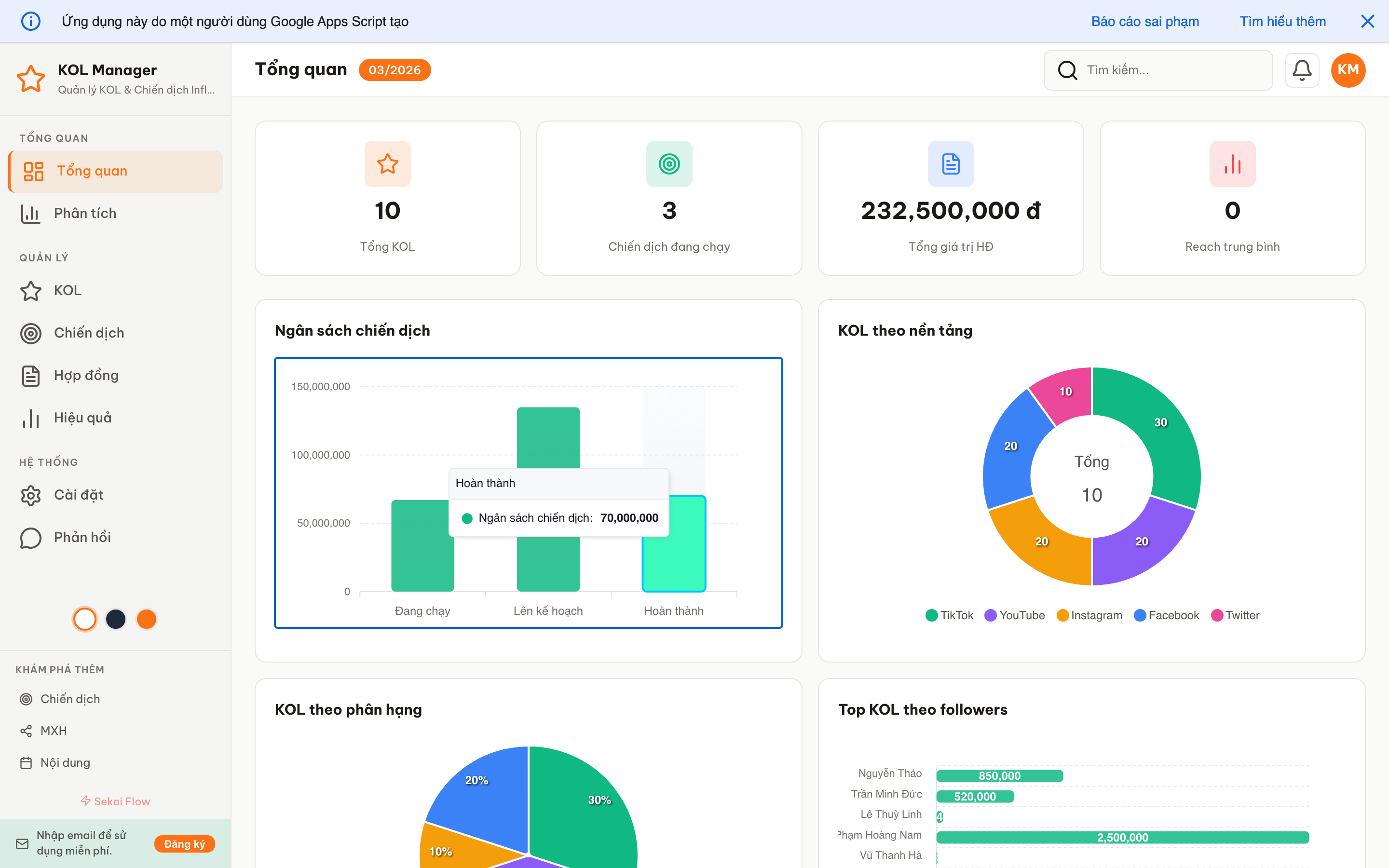Screen dimensions: 1389x868
Task: Open Chiến dịch target icon under Quản lý
Action: point(30,333)
